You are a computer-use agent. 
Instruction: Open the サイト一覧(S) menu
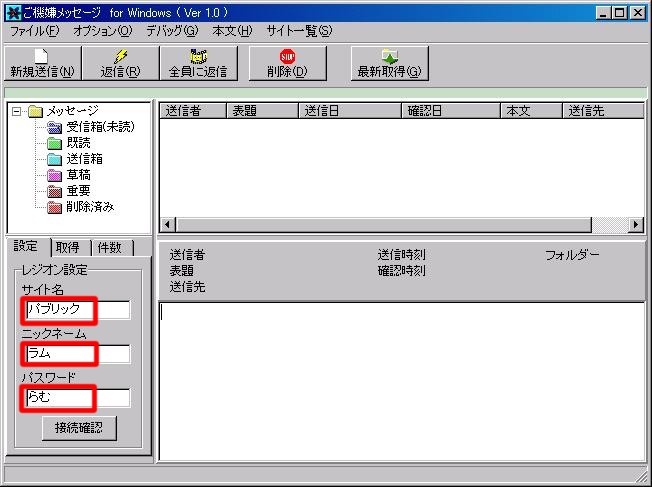click(x=299, y=31)
